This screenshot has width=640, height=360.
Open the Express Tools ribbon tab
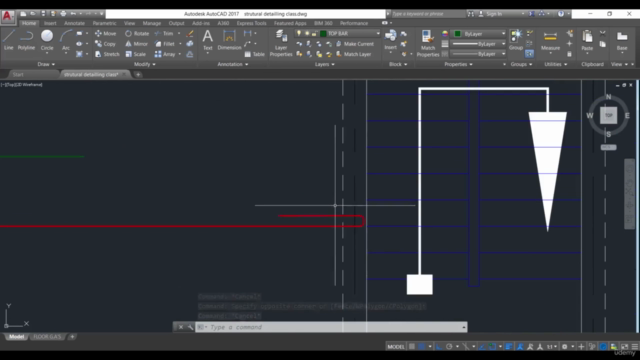(251, 23)
